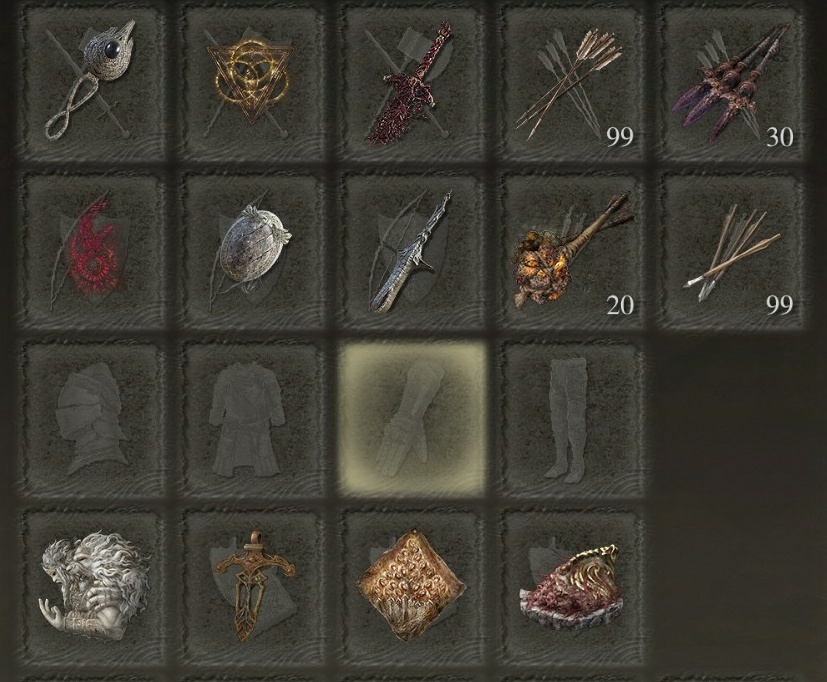Select the white-tipped arrows slot showing 99
The height and width of the screenshot is (682, 827).
[733, 252]
